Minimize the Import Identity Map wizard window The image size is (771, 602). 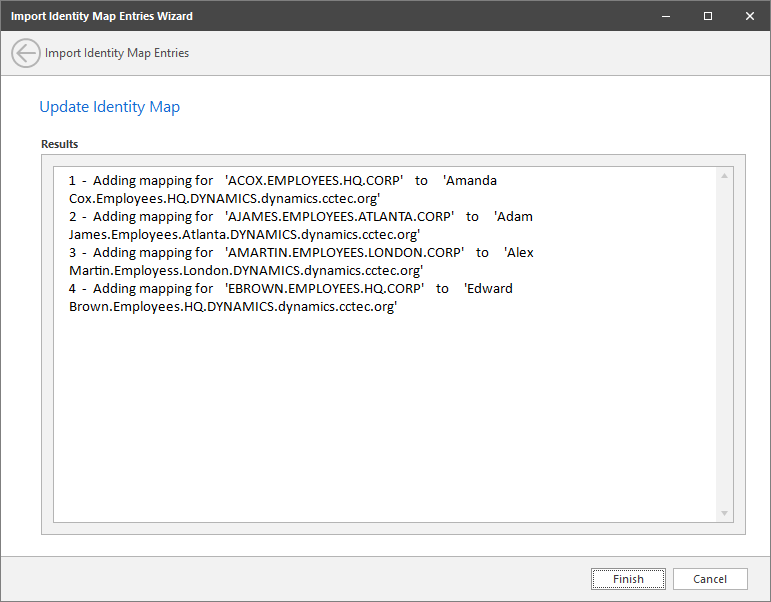pos(666,16)
